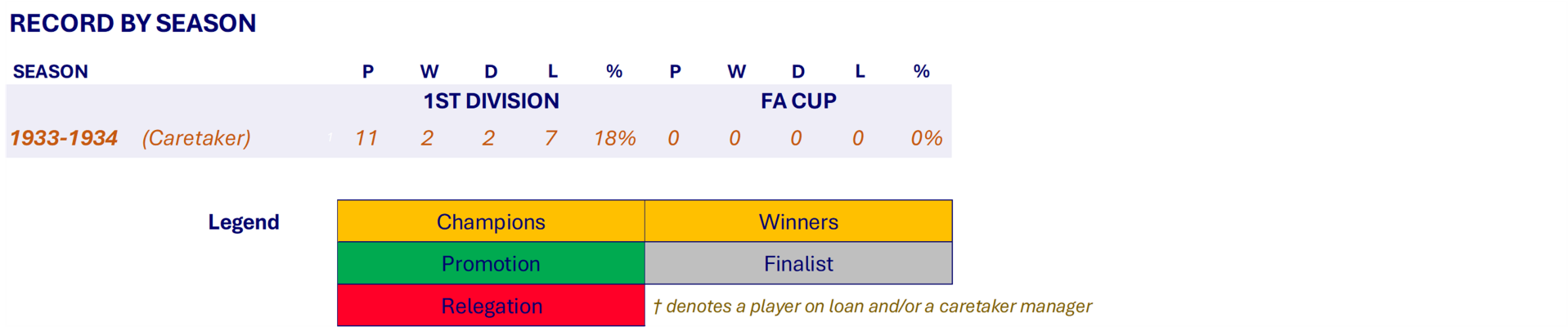Click the SEASON column header
The height and width of the screenshot is (327, 1568).
[x=51, y=72]
